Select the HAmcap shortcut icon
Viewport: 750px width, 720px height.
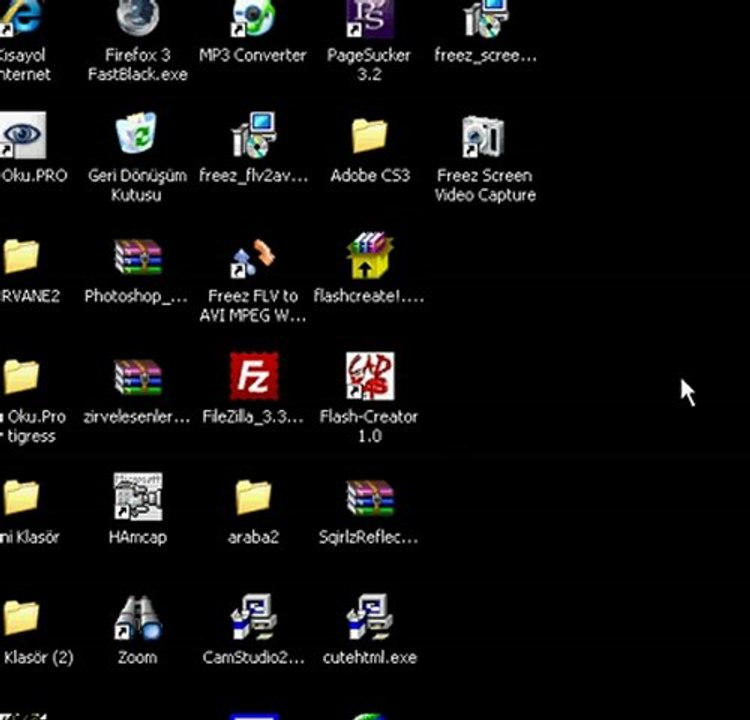coord(138,497)
